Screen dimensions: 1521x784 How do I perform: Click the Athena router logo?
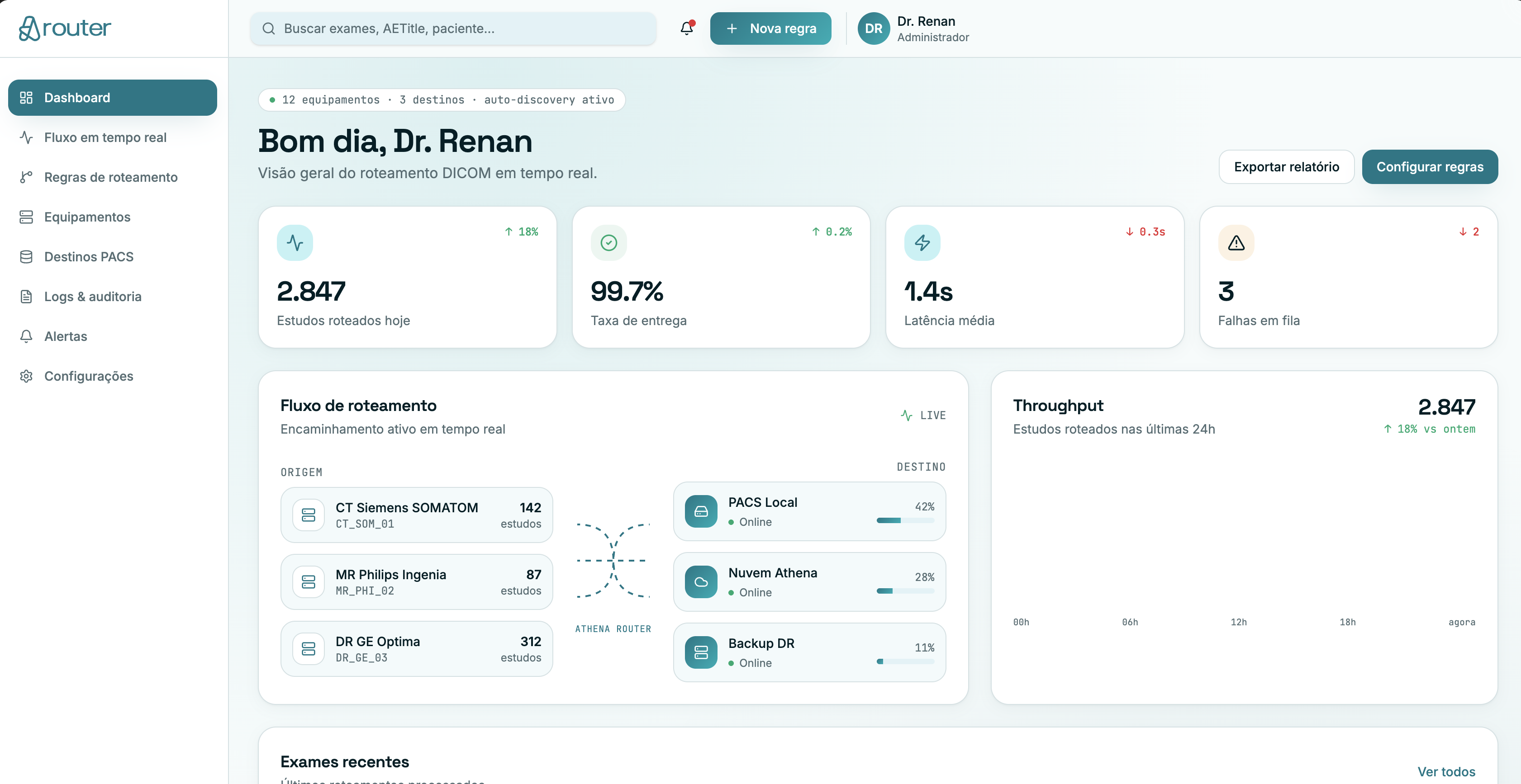(65, 28)
